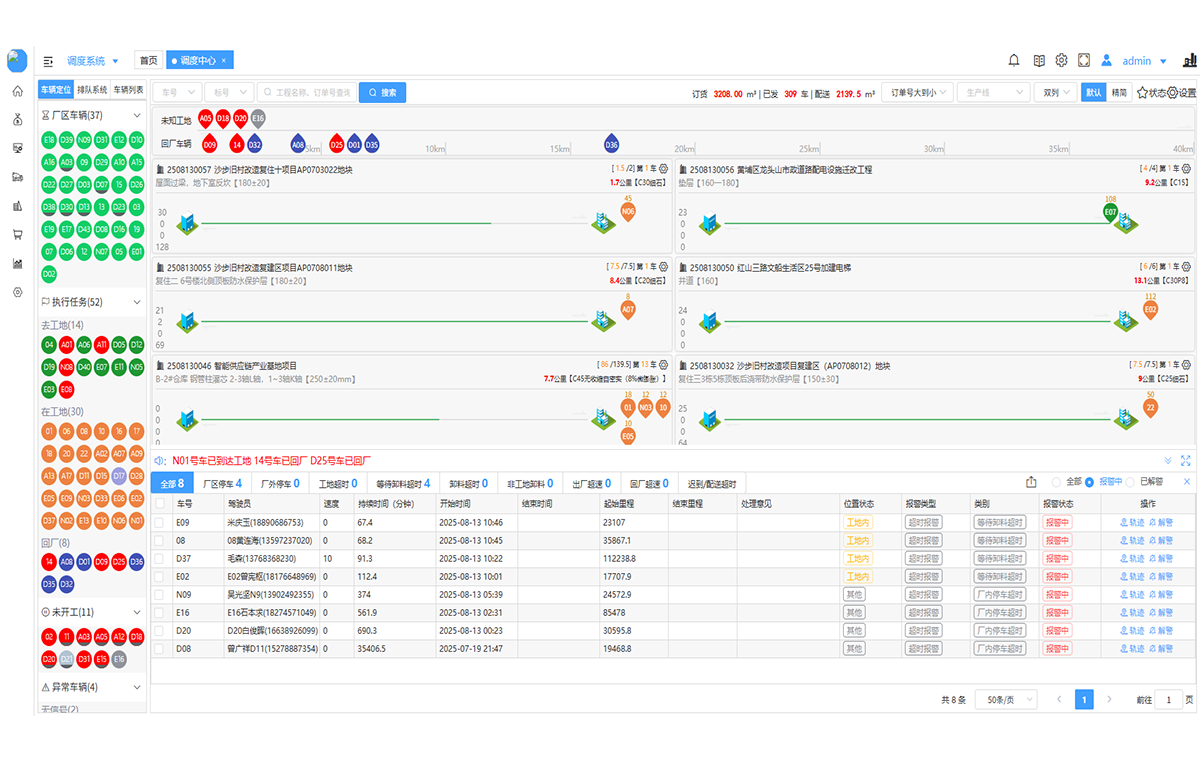This screenshot has width=1200, height=763.
Task: Open the 设置 gear in filter bar
Action: tap(1181, 93)
